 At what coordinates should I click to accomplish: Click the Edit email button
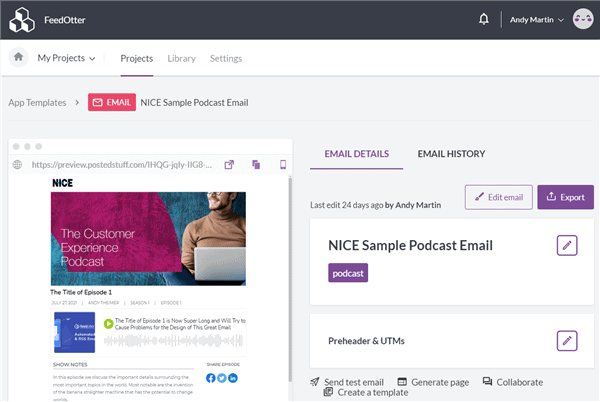pos(499,197)
